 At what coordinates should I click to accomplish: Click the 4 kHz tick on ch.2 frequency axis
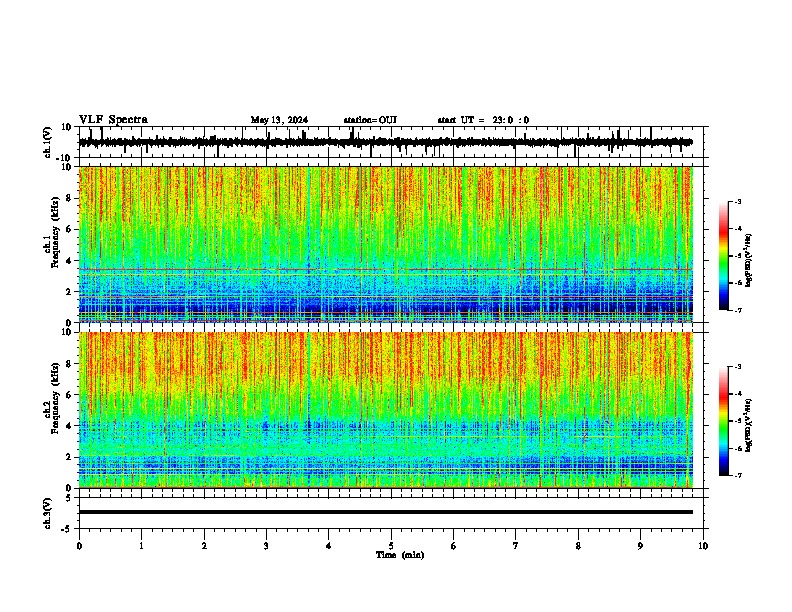point(69,426)
